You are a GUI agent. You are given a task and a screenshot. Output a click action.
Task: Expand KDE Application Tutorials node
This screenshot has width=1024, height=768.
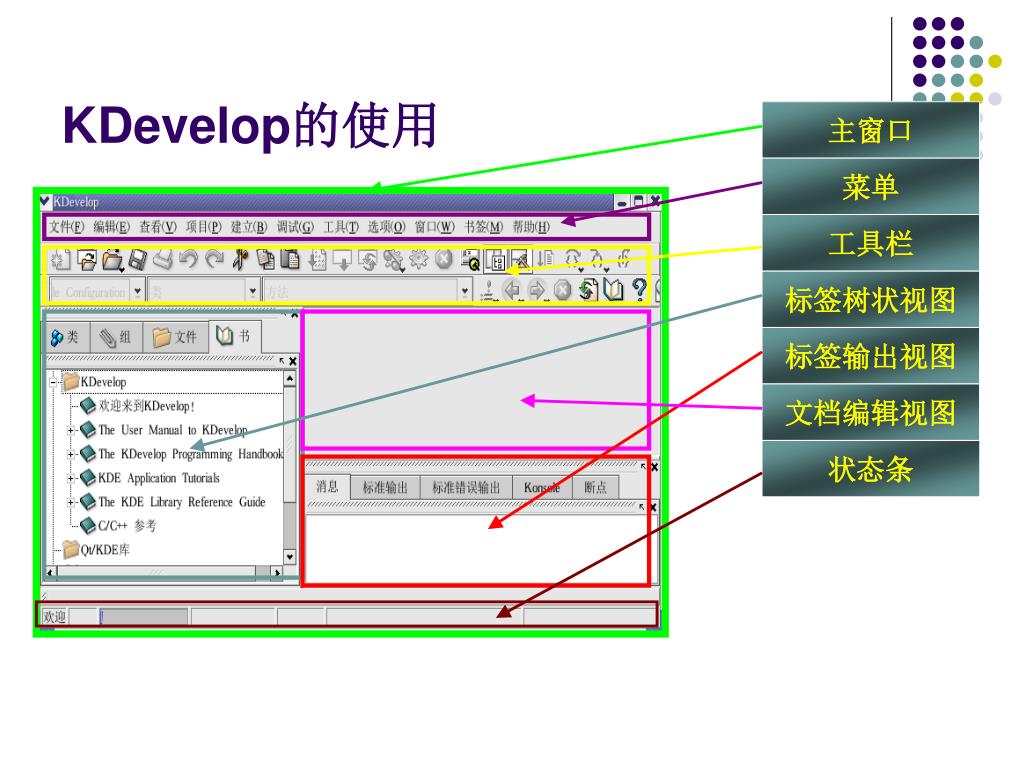pos(71,478)
